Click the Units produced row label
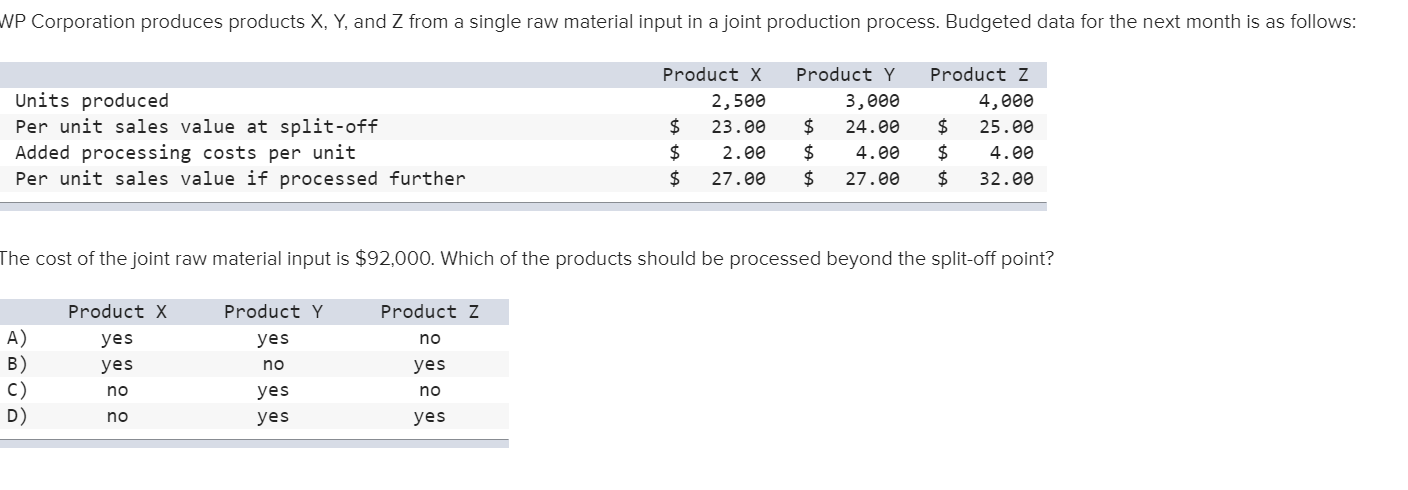The height and width of the screenshot is (490, 1408). pos(92,101)
